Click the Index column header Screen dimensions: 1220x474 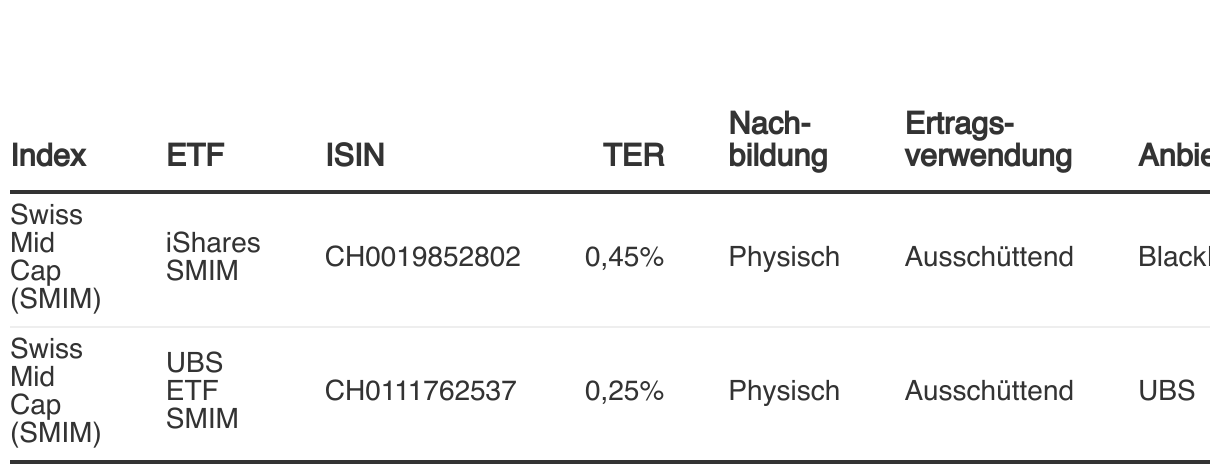coord(49,155)
